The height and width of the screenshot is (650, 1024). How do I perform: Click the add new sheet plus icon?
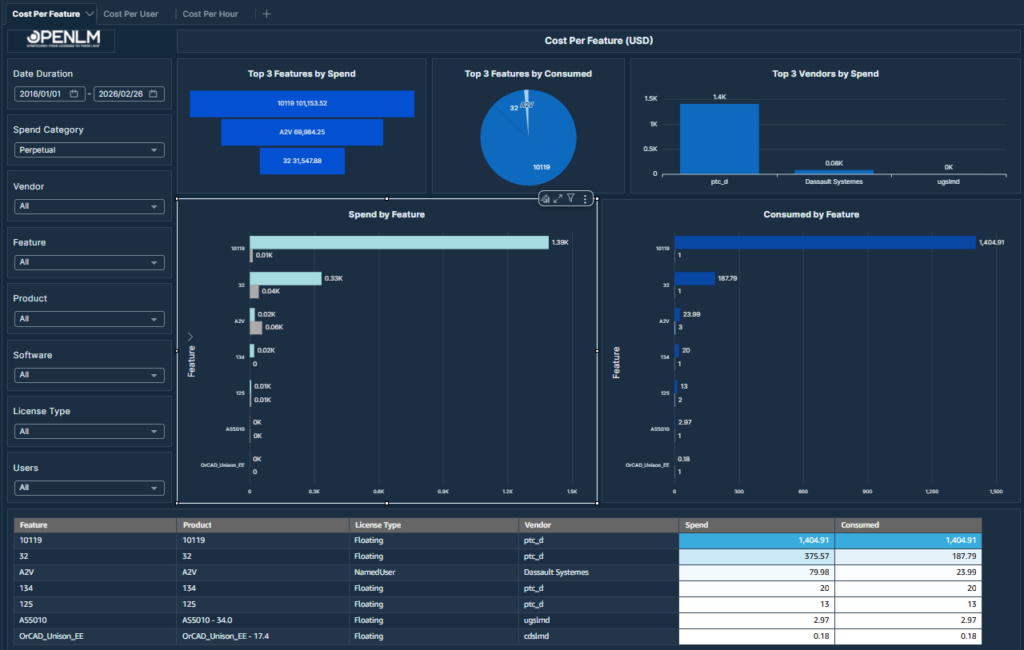click(266, 14)
